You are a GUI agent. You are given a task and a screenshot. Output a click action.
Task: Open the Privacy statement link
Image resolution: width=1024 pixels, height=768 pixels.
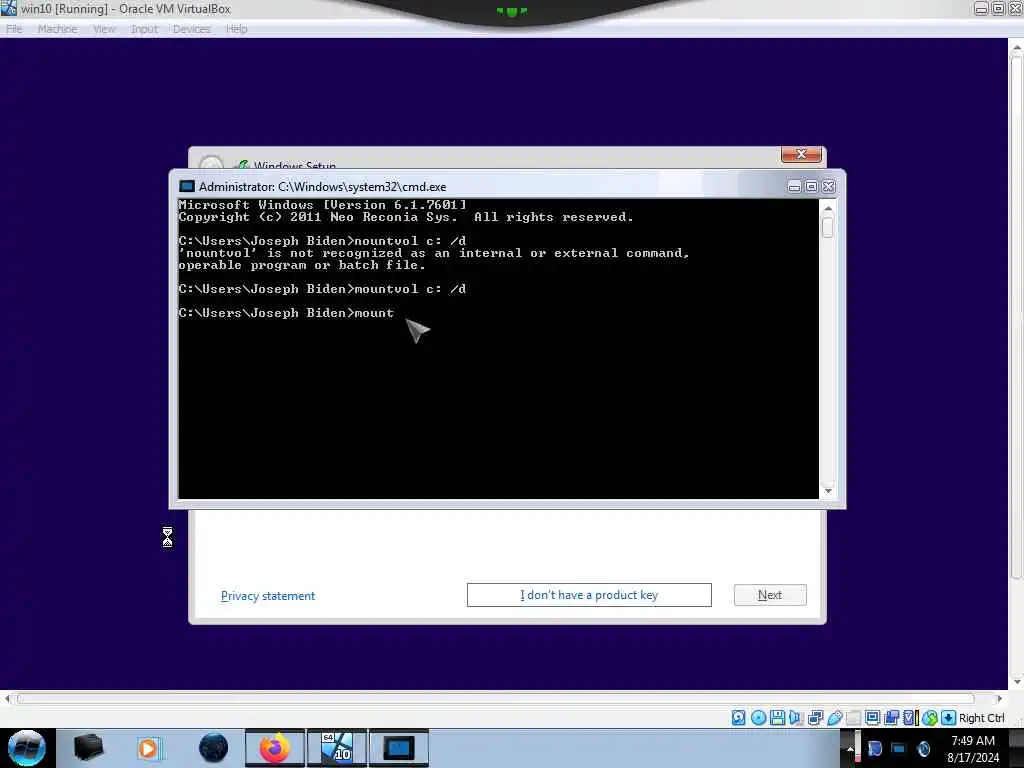pos(268,596)
